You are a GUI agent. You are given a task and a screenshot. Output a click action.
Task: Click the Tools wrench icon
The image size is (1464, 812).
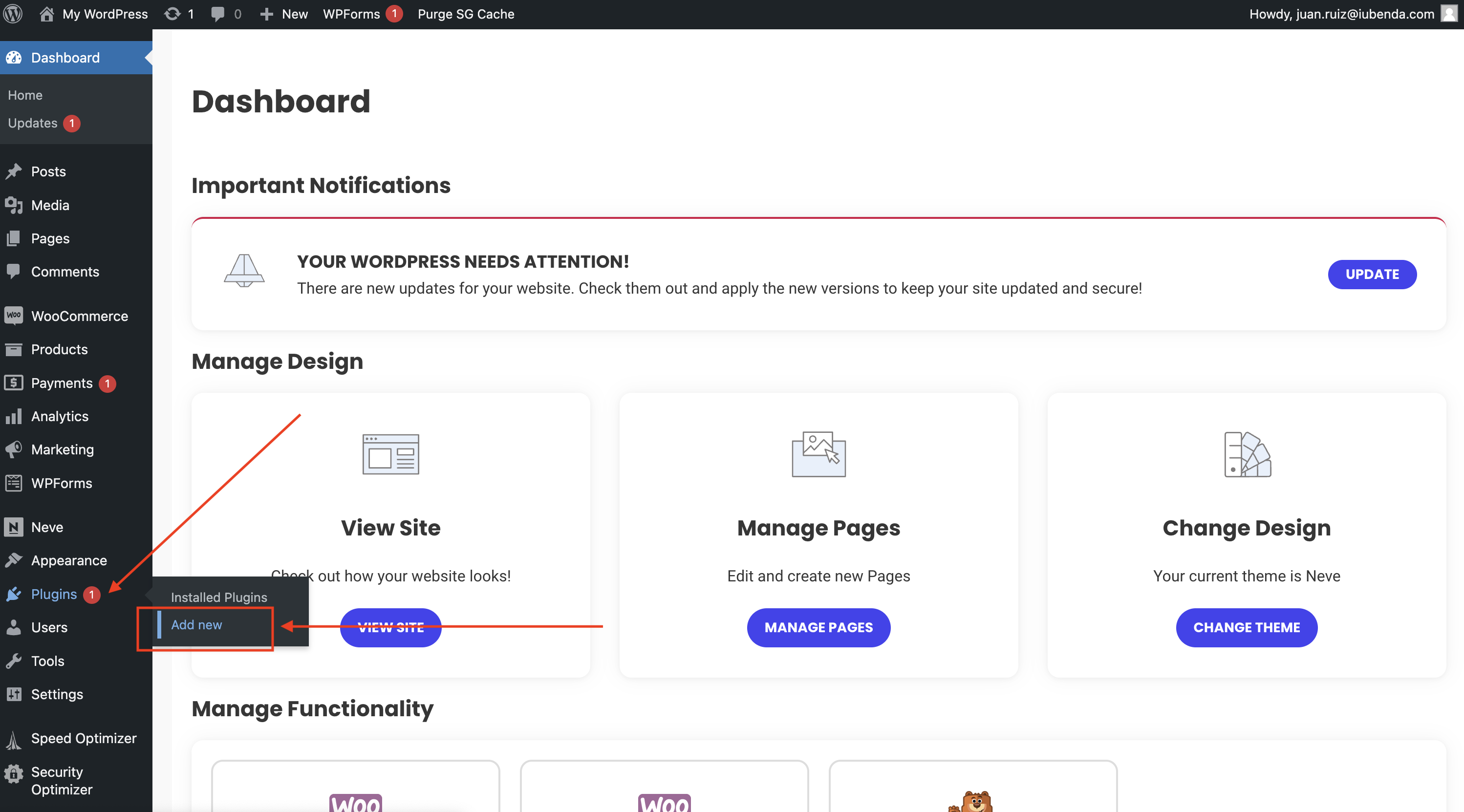tap(14, 661)
